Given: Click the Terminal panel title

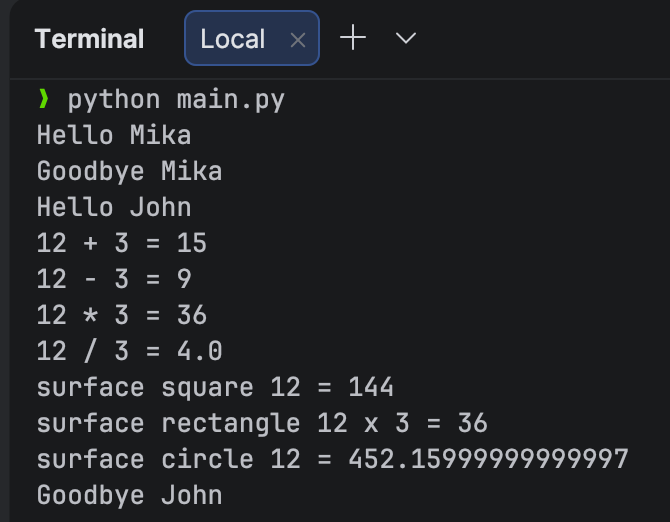Looking at the screenshot, I should click(89, 39).
